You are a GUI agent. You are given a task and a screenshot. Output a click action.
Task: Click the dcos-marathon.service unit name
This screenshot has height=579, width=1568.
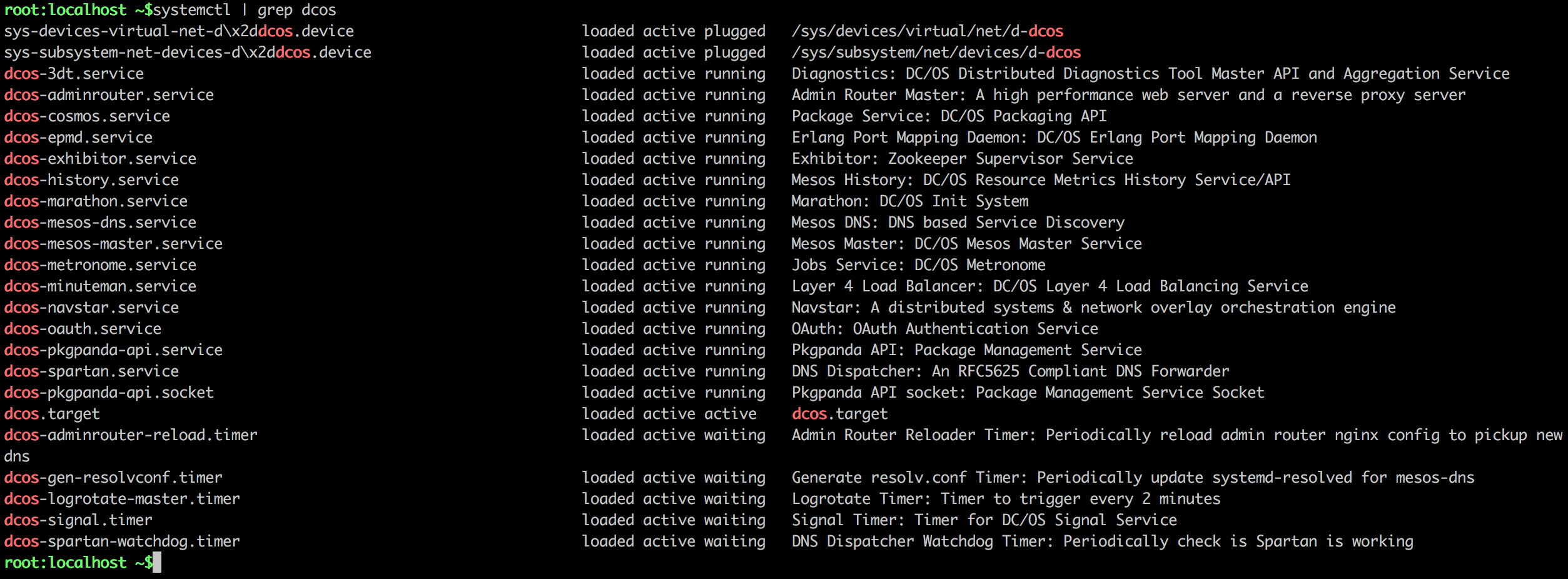point(96,201)
